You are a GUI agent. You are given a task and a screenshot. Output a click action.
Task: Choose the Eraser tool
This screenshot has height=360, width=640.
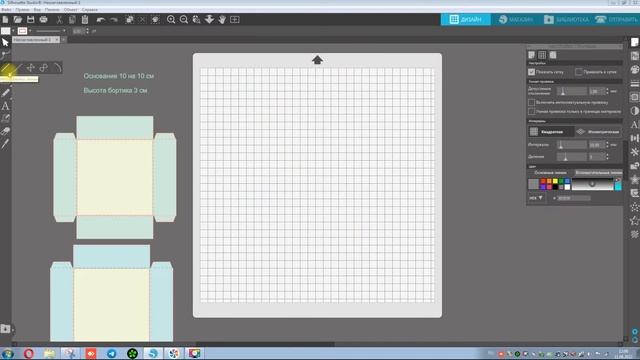pos(5,131)
